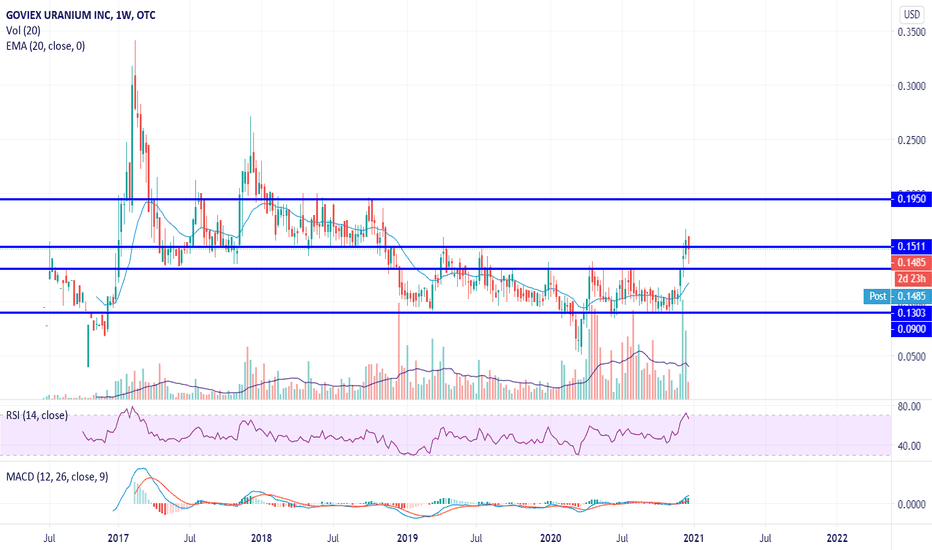Screen dimensions: 932x550
Task: Click the 2017 label on time axis
Action: (x=118, y=538)
